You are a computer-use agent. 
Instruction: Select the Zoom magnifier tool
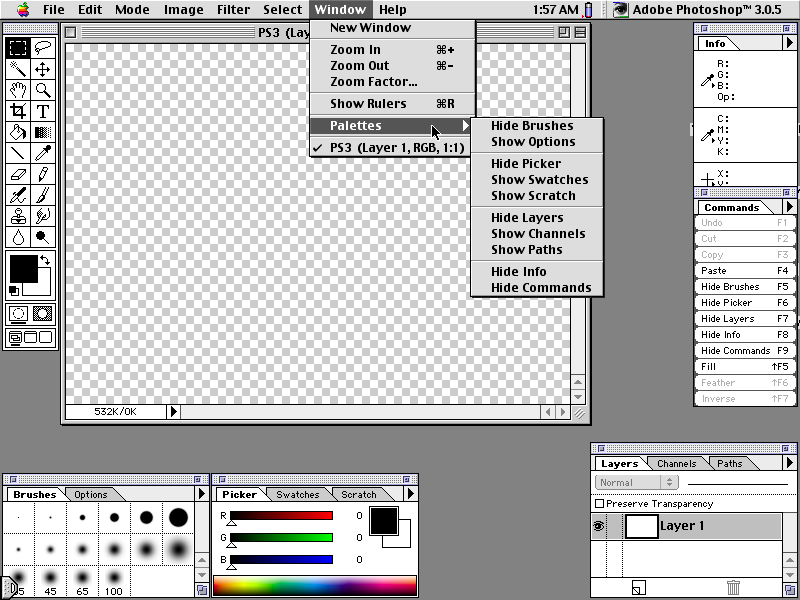point(43,90)
